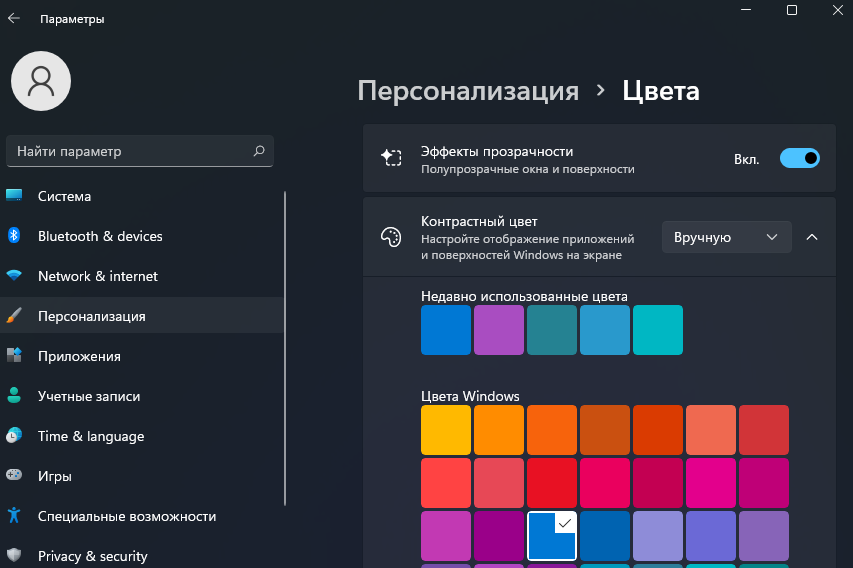Maximize the Параметры window
Screen dimensions: 853x568
click(x=792, y=10)
